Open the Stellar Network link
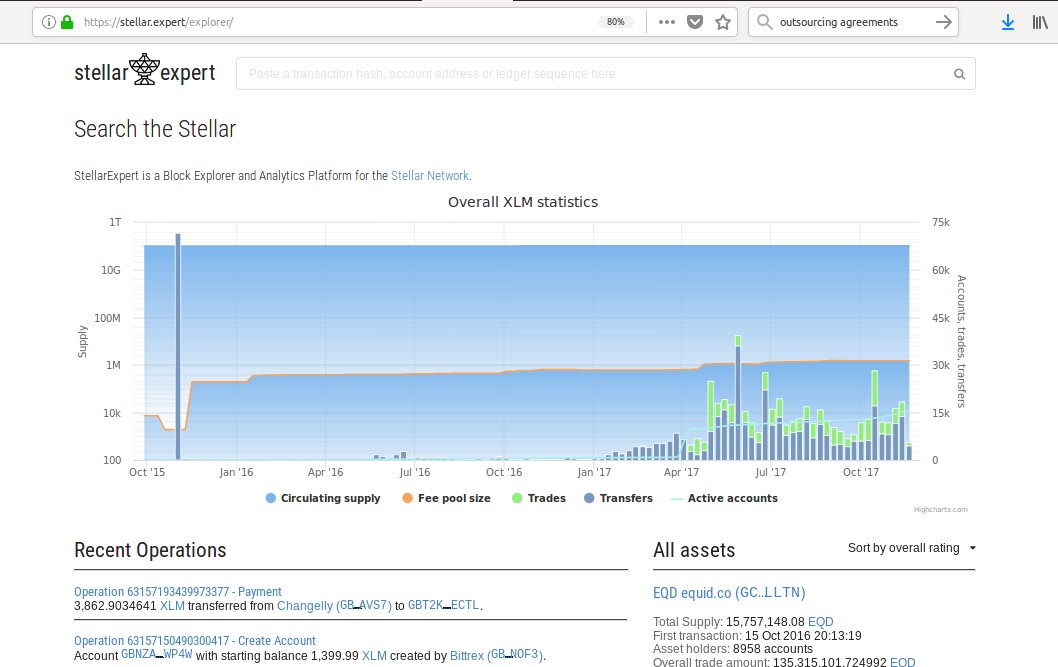 point(430,175)
